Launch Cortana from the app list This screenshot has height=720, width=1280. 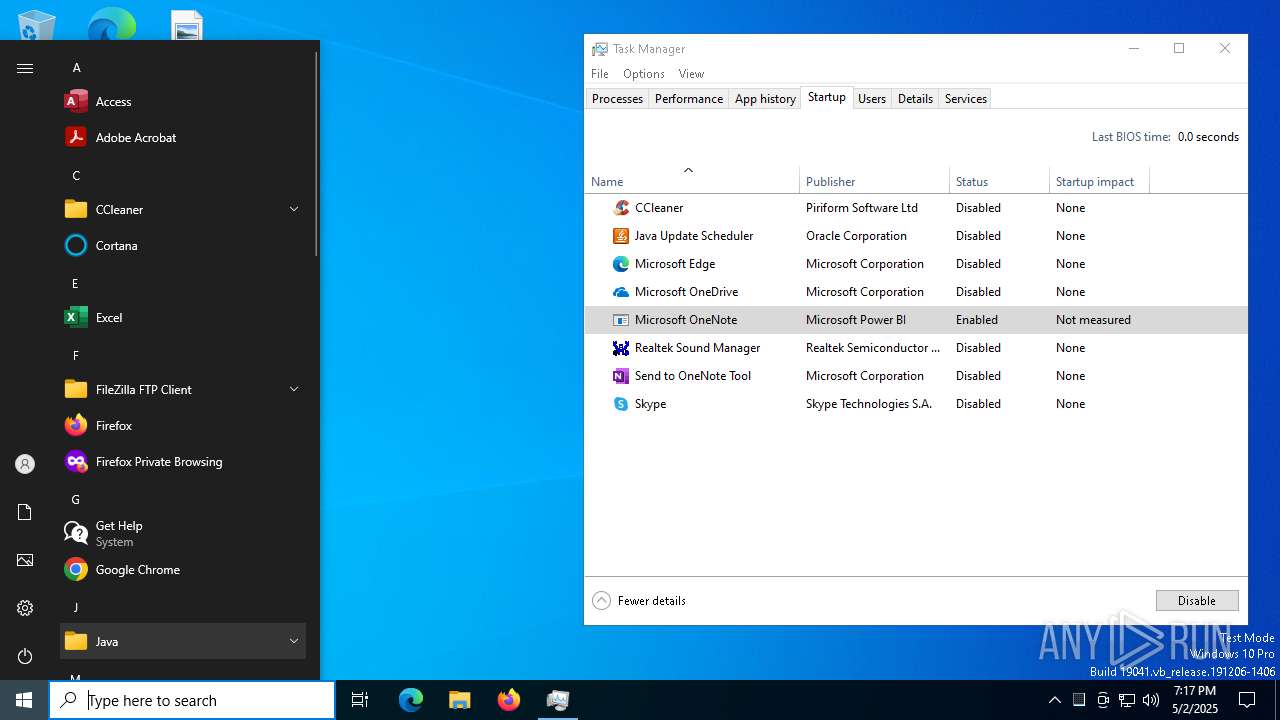pyautogui.click(x=183, y=245)
